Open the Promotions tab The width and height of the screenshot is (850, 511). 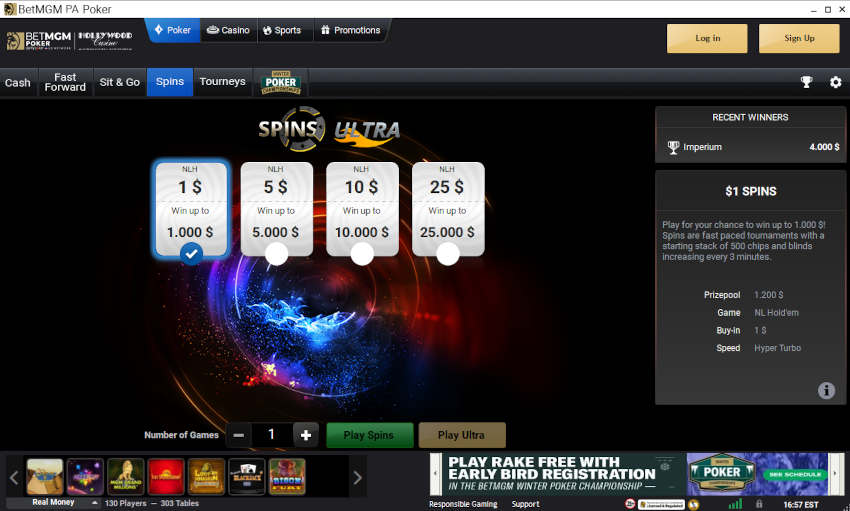(x=351, y=30)
